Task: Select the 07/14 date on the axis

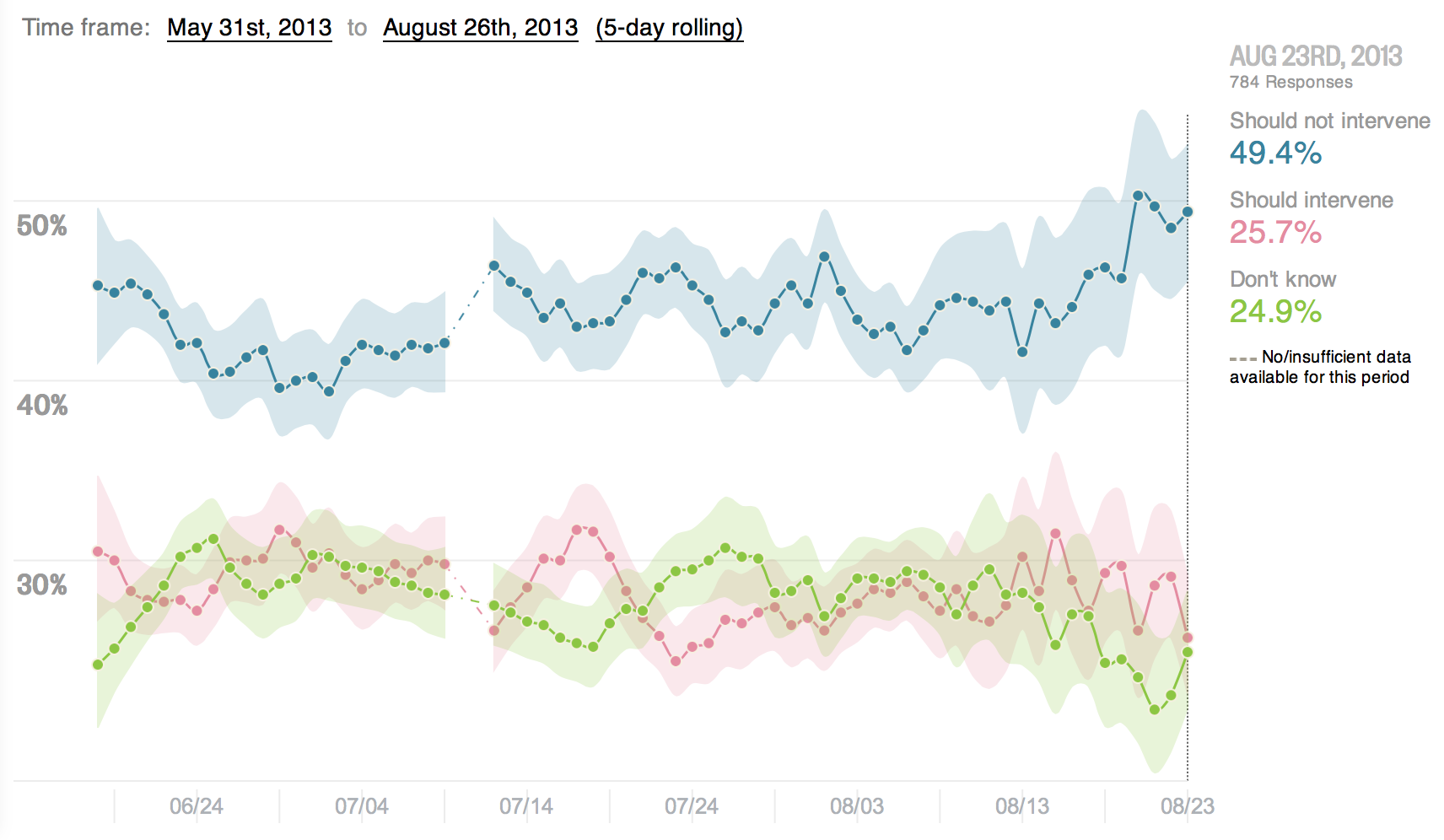Action: pos(526,806)
